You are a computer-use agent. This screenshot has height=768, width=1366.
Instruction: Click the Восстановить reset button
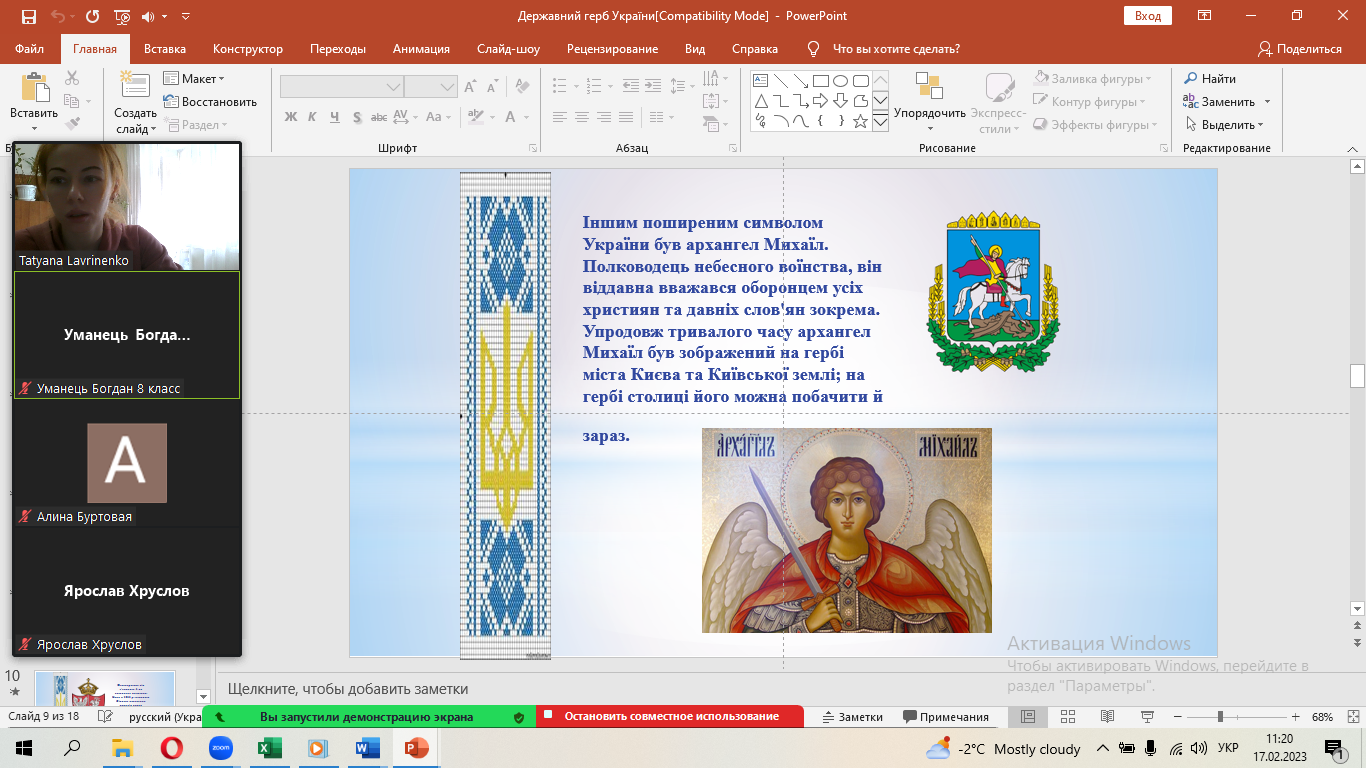point(210,102)
